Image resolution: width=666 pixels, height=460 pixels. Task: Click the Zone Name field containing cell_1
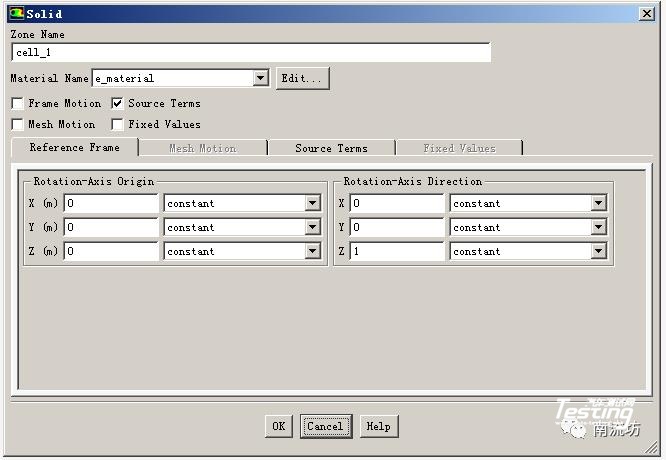click(x=251, y=52)
